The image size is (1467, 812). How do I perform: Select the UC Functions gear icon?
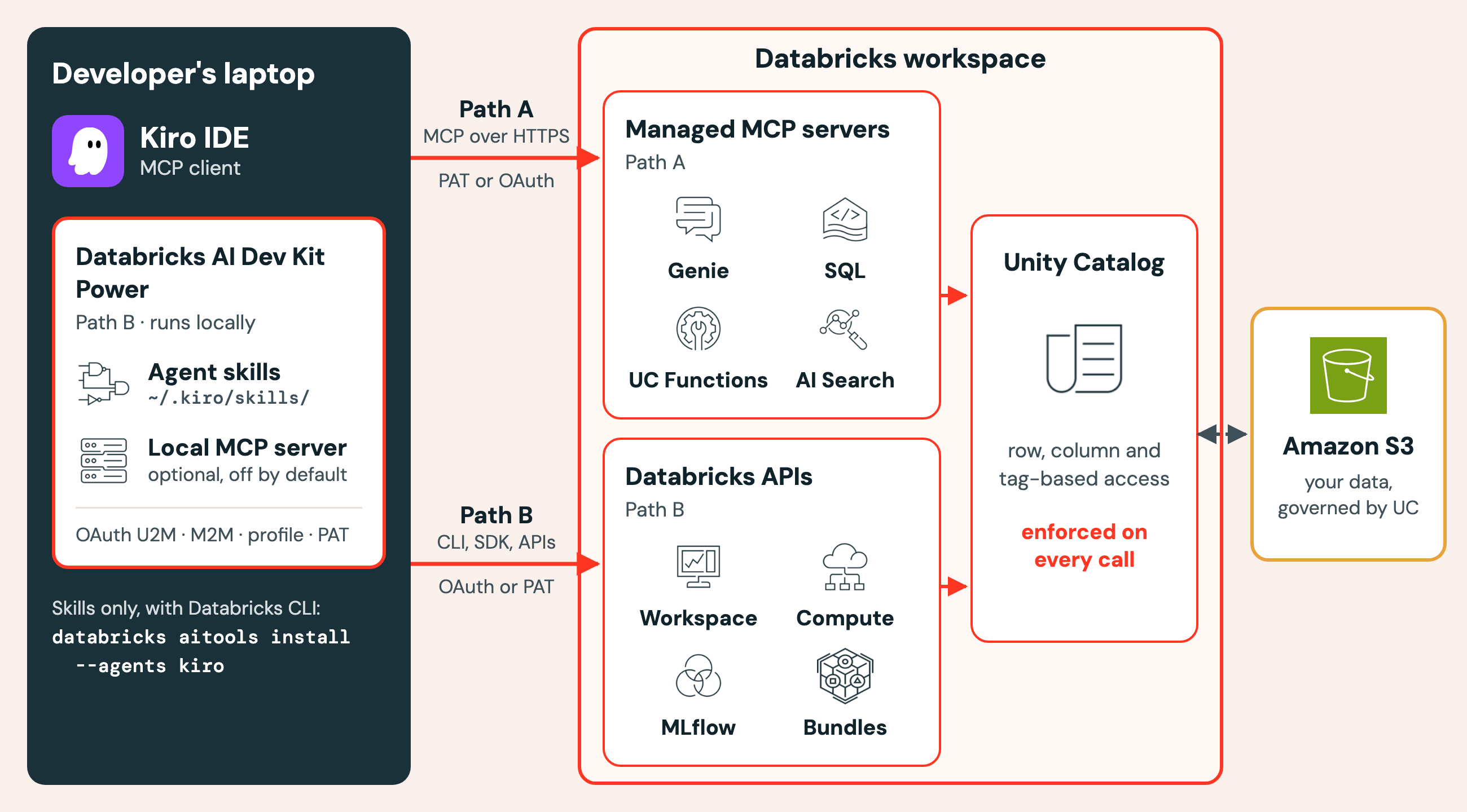[x=697, y=328]
